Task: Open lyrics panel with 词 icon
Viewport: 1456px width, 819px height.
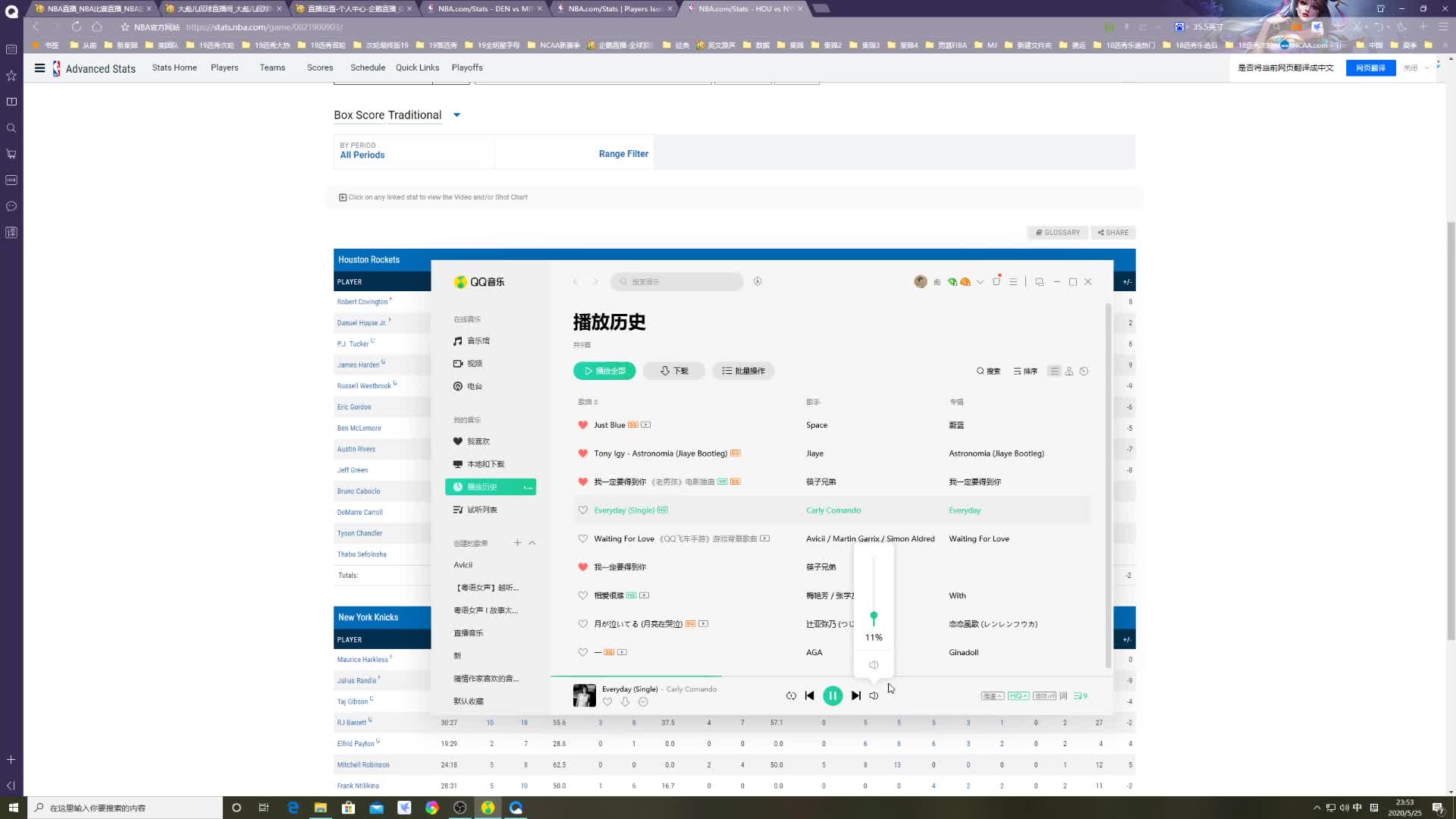Action: [1063, 695]
